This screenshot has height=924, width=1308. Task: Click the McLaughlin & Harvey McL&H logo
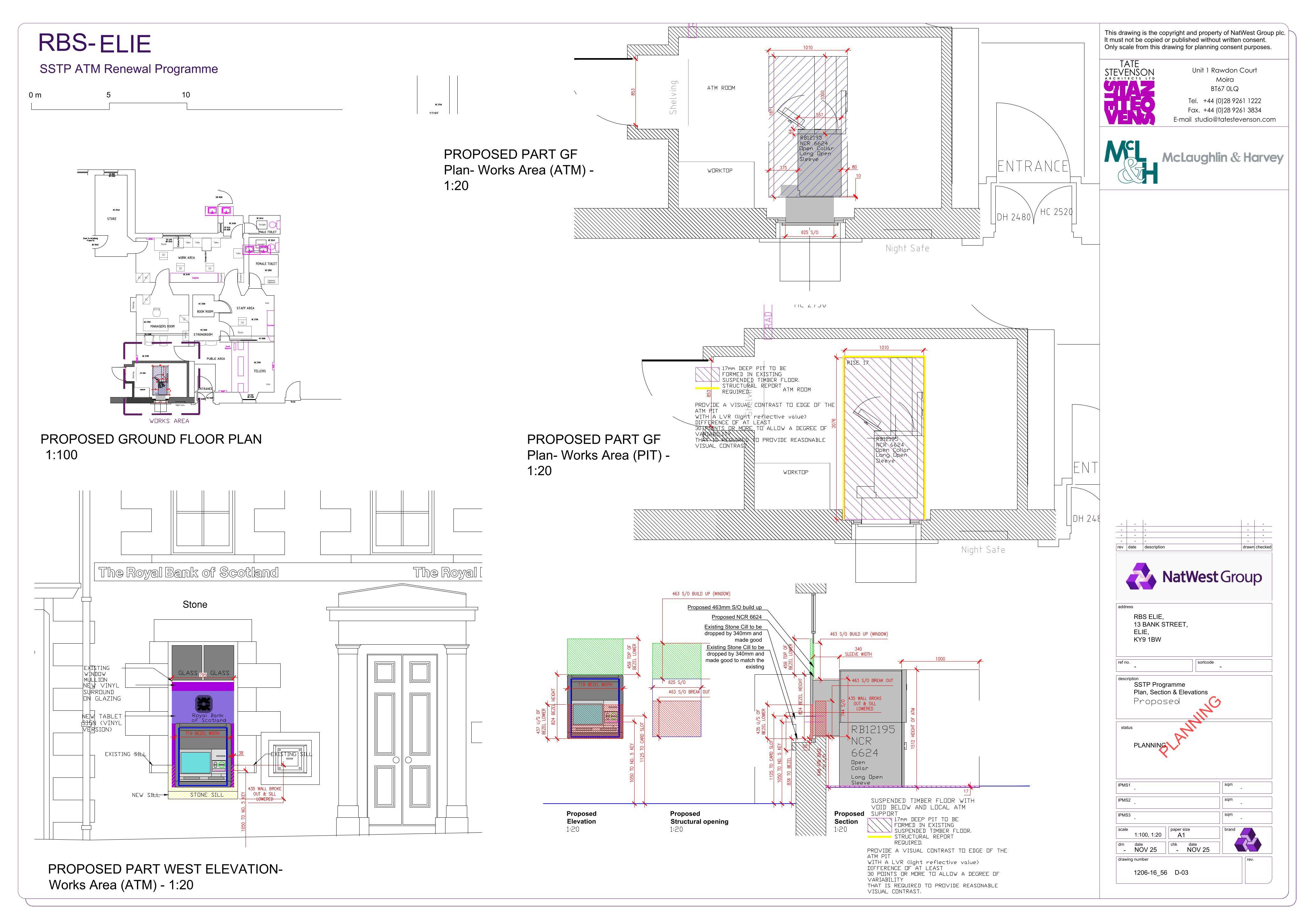click(1131, 163)
